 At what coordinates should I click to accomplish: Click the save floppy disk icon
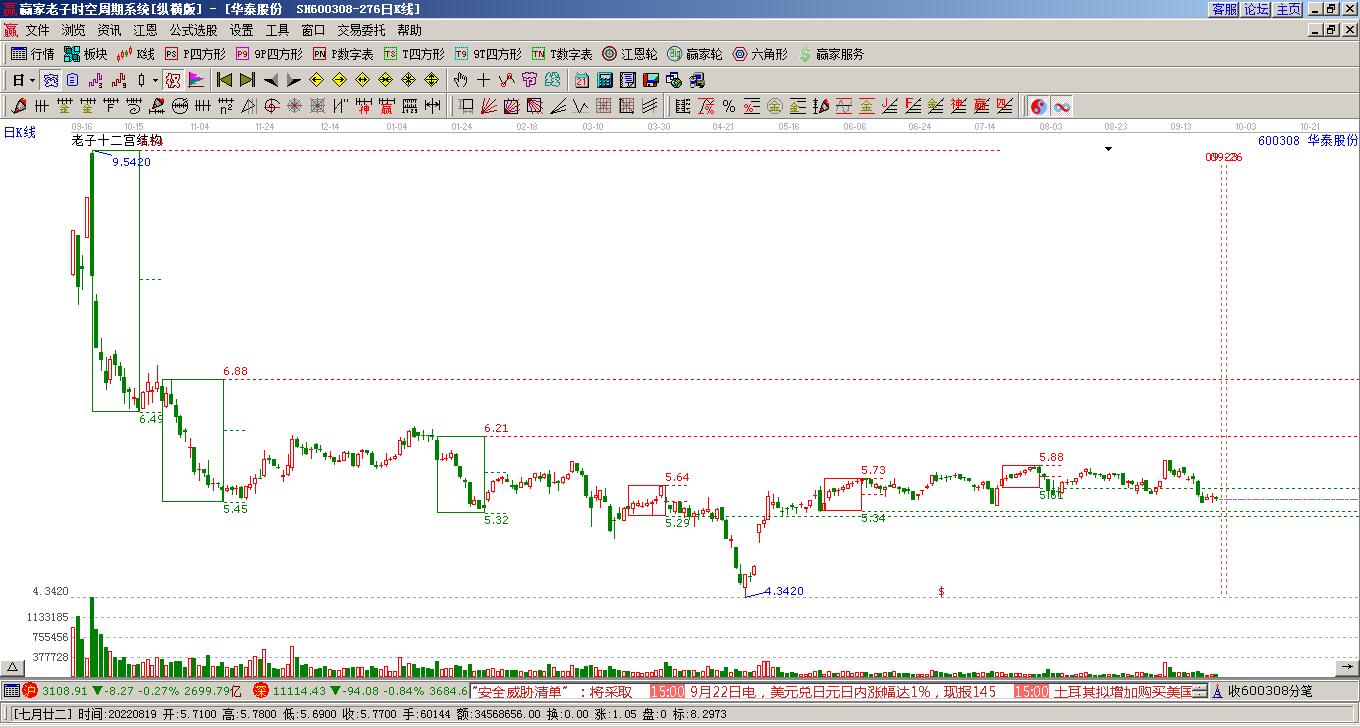(651, 80)
